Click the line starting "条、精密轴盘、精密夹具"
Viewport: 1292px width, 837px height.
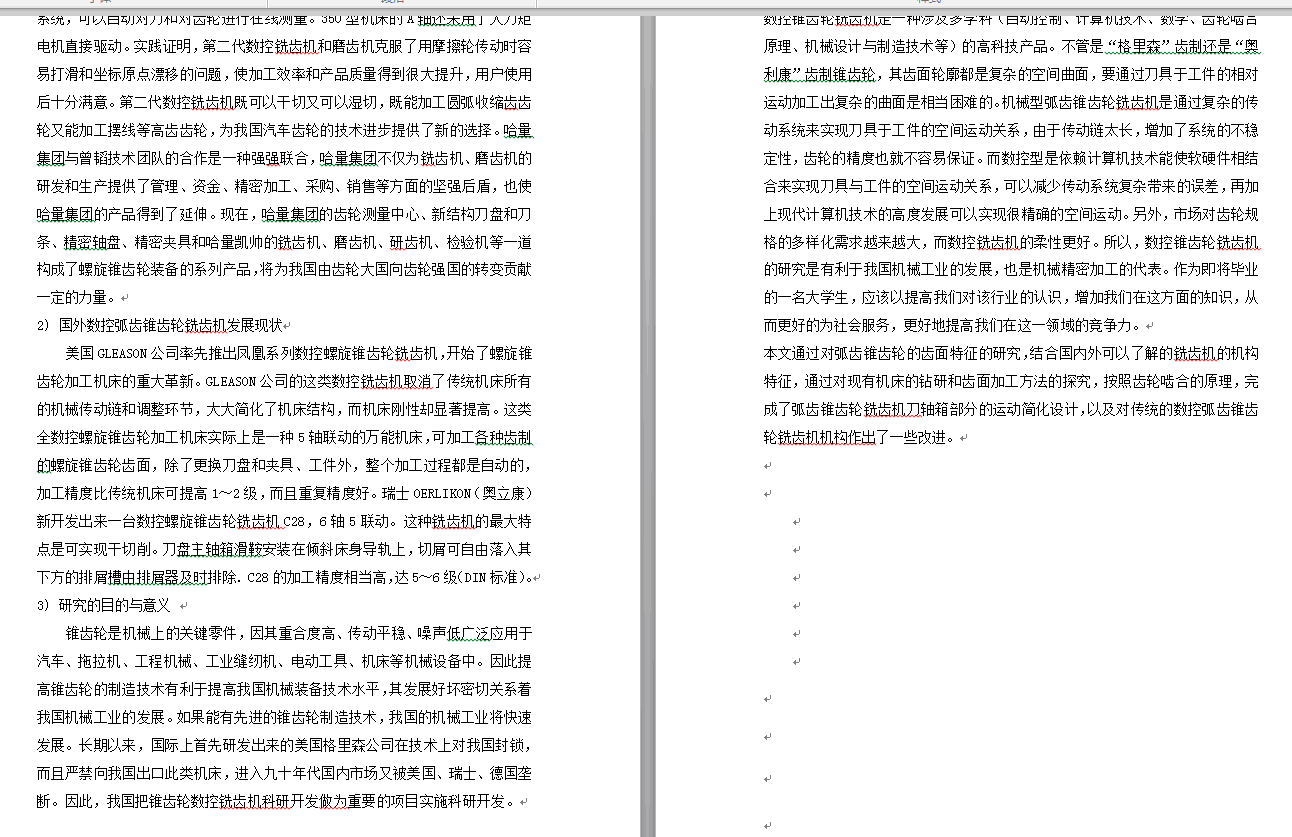[285, 241]
